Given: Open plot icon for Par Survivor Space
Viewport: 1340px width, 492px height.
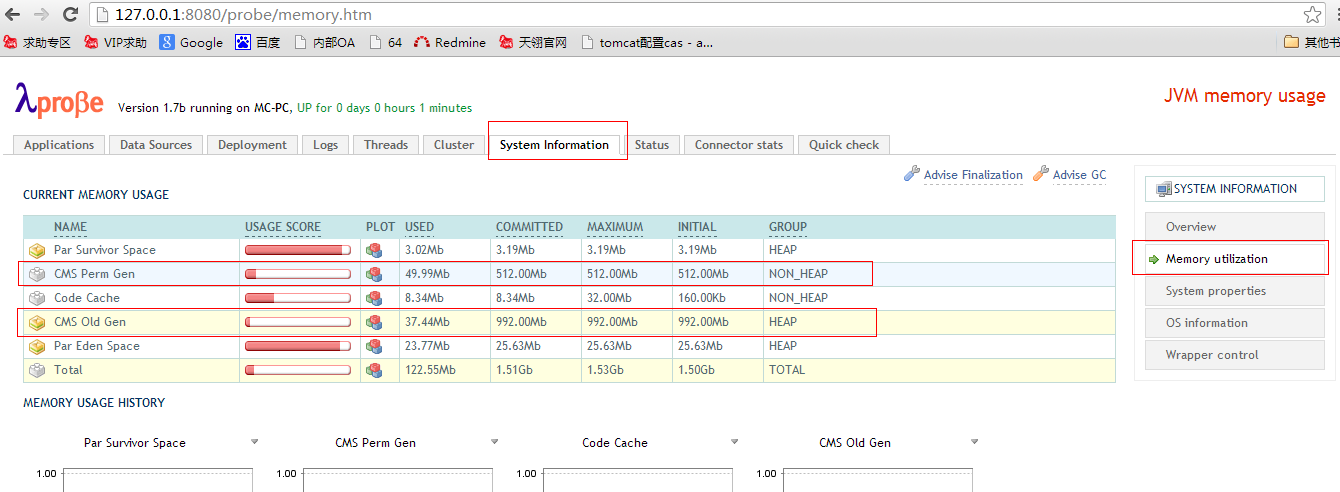Looking at the screenshot, I should 374,250.
